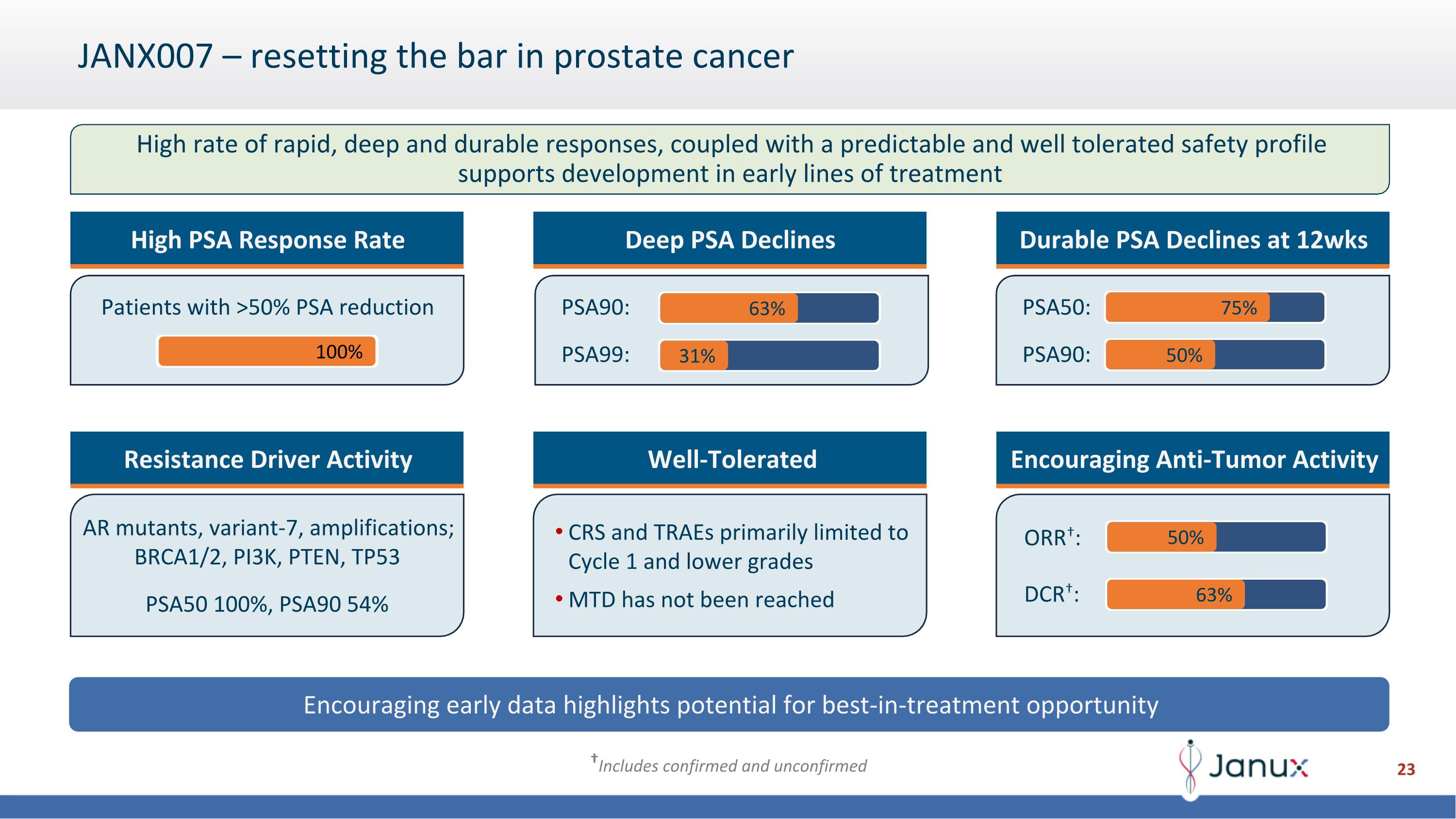
Task: Click the green summary statement box
Action: pyautogui.click(x=729, y=159)
